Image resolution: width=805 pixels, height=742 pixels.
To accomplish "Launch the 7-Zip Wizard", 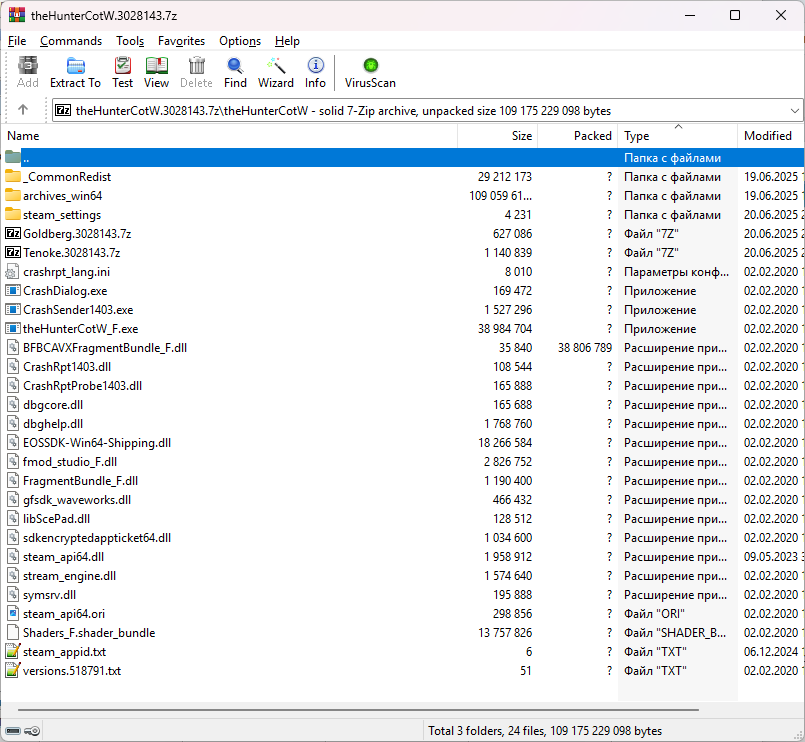I will tap(275, 70).
